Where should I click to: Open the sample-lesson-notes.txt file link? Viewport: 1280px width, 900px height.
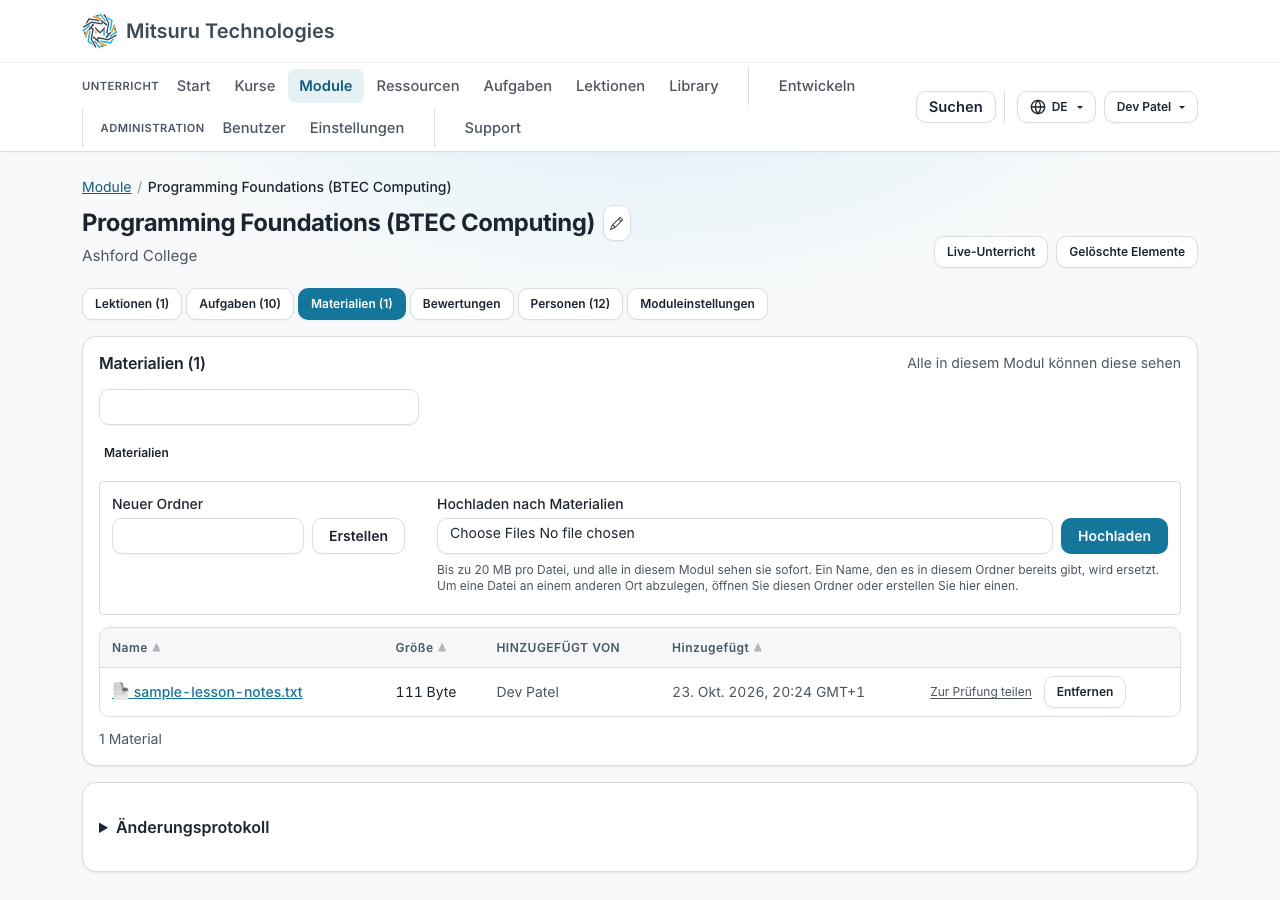click(217, 692)
